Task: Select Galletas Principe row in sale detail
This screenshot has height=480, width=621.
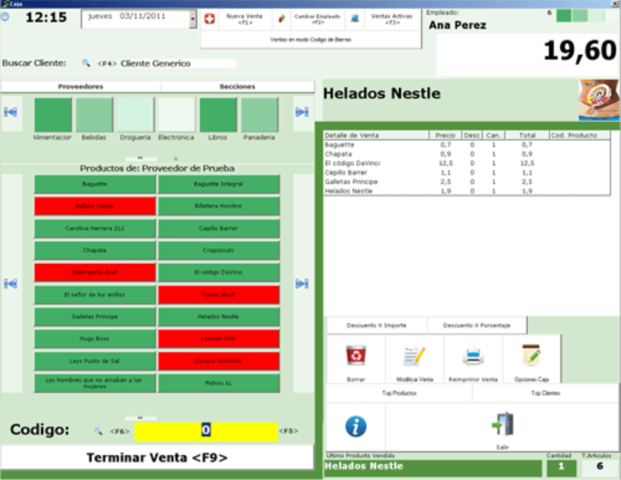Action: point(467,182)
